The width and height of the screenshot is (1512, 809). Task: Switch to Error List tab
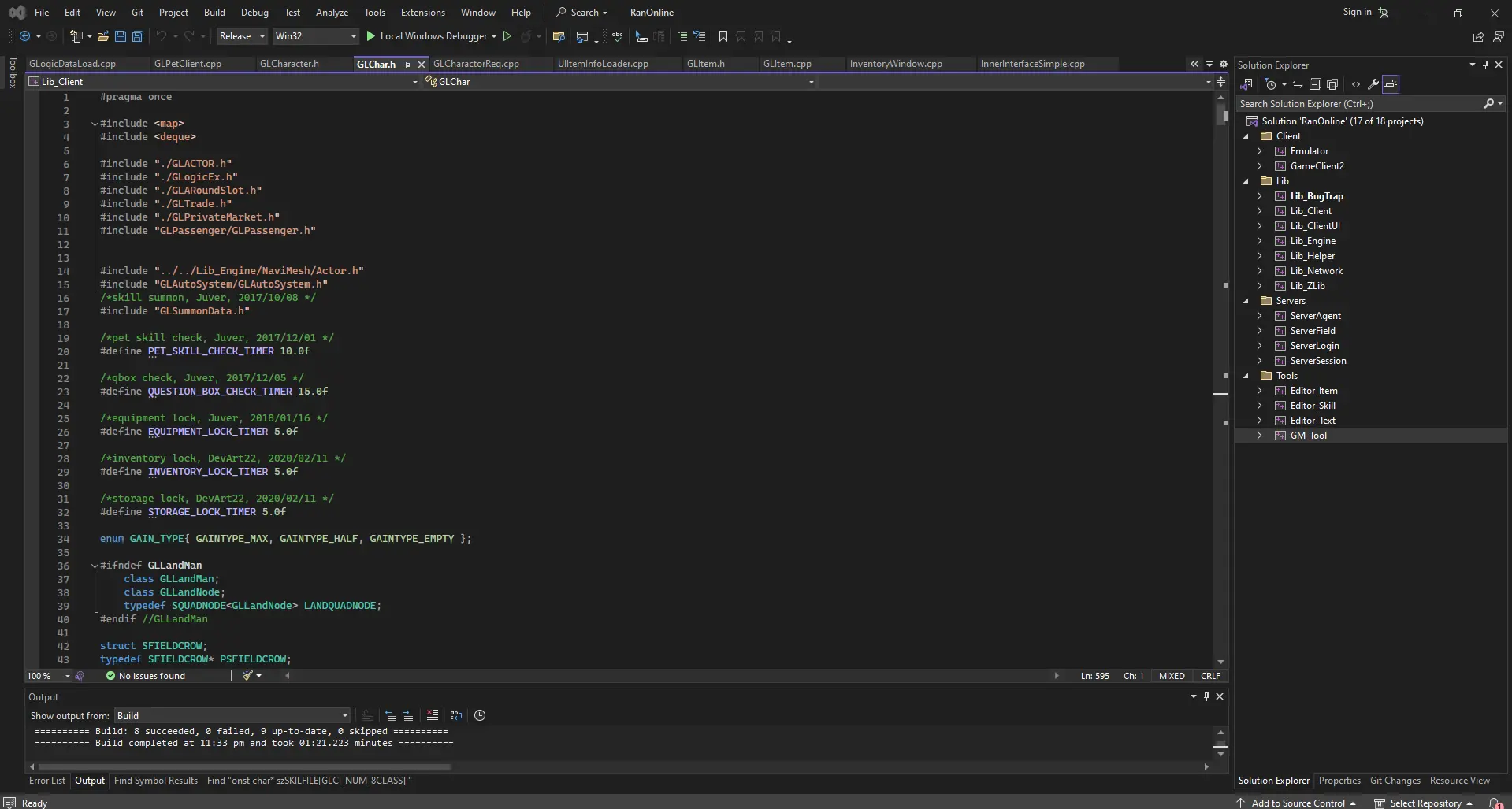[47, 781]
